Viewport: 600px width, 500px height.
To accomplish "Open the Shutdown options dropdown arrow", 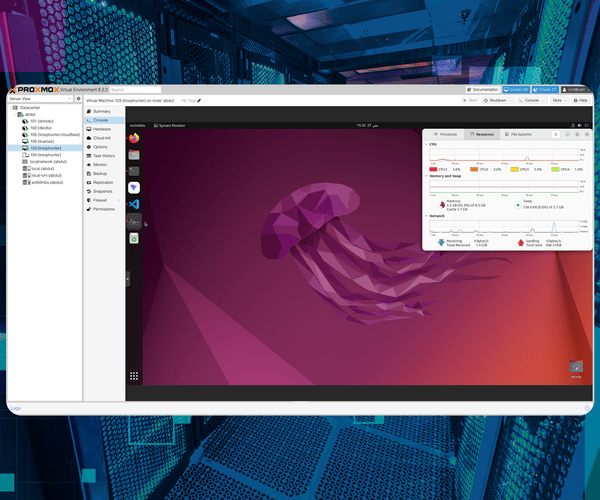I will tap(511, 101).
